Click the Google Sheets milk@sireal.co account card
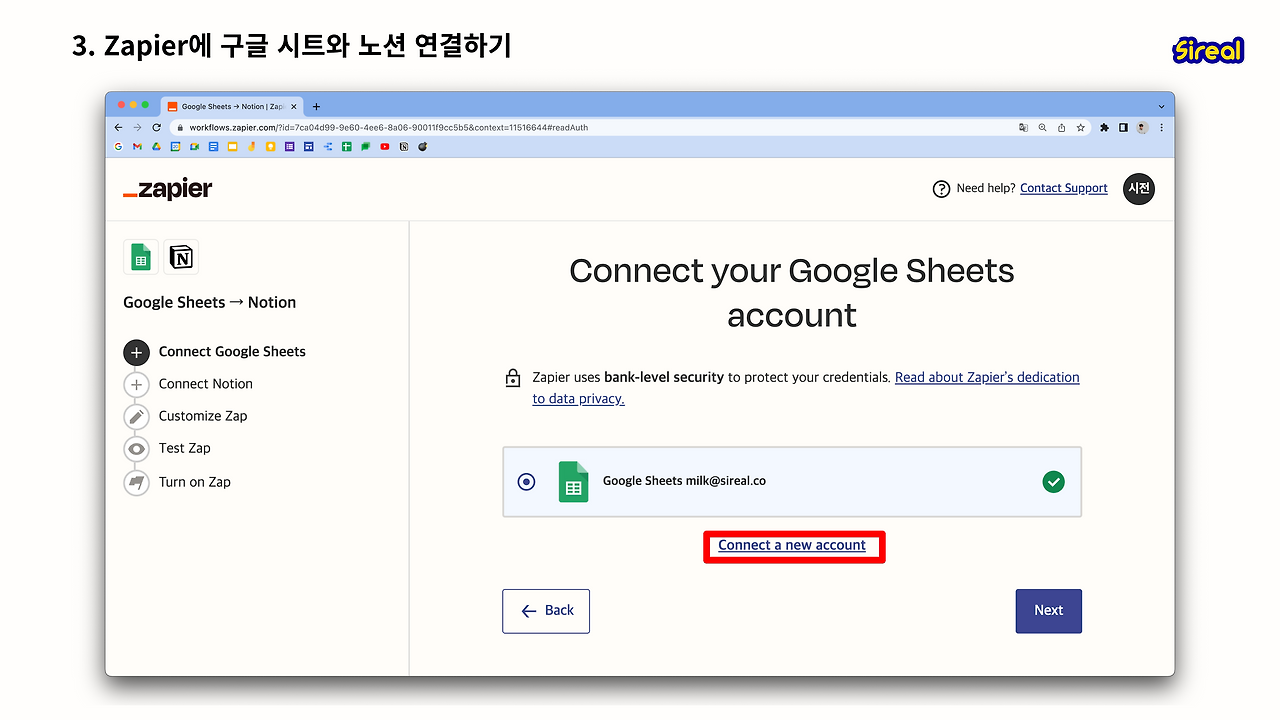1280x720 pixels. [792, 482]
